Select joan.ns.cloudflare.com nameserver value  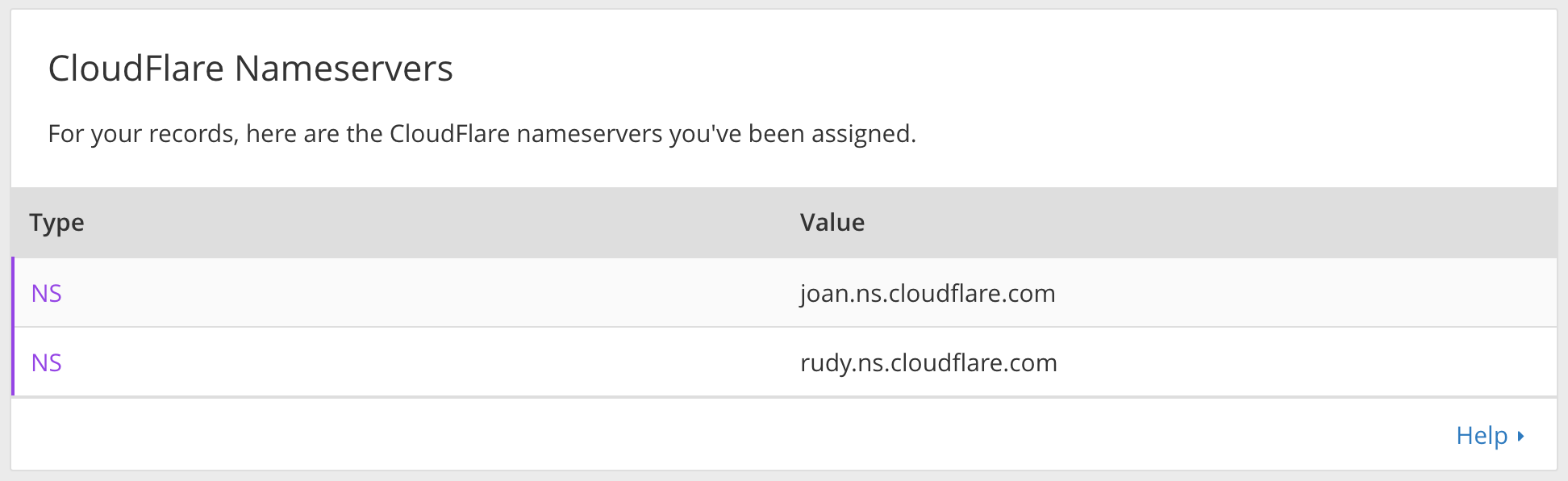pyautogui.click(x=928, y=293)
